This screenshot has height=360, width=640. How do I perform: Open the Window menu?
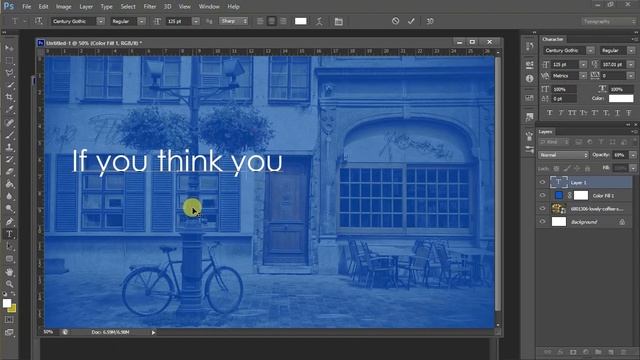(x=209, y=7)
